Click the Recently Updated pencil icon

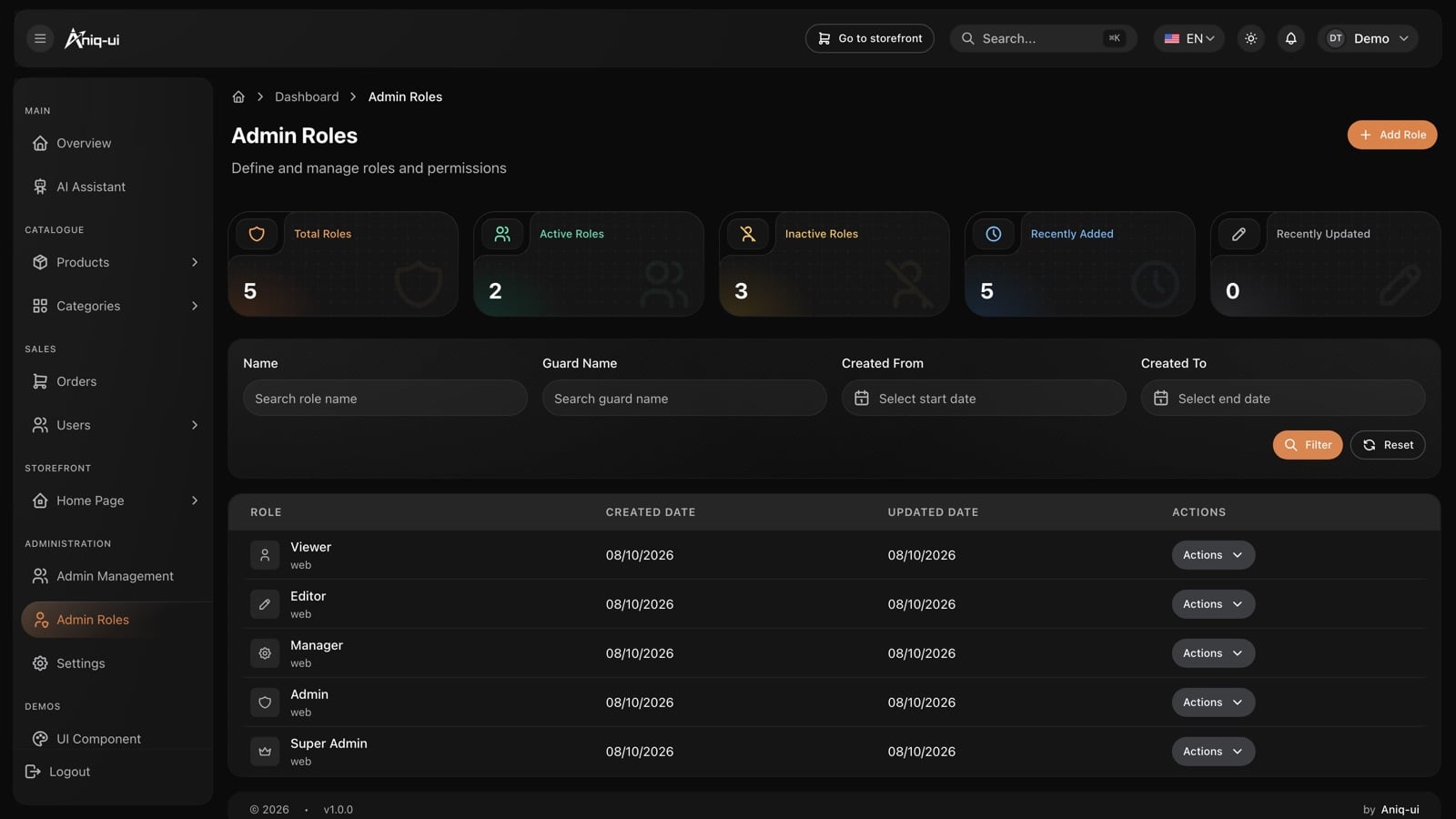point(1239,234)
